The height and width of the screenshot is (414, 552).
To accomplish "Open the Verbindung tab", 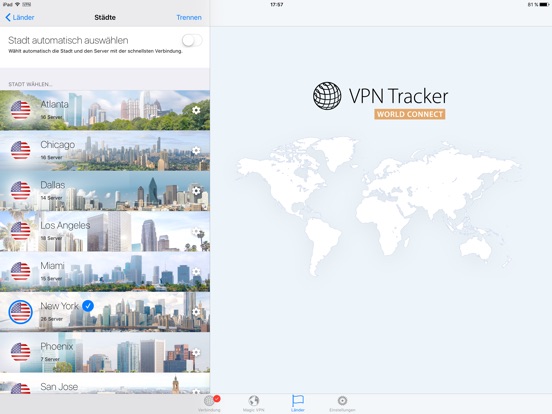I will 210,403.
